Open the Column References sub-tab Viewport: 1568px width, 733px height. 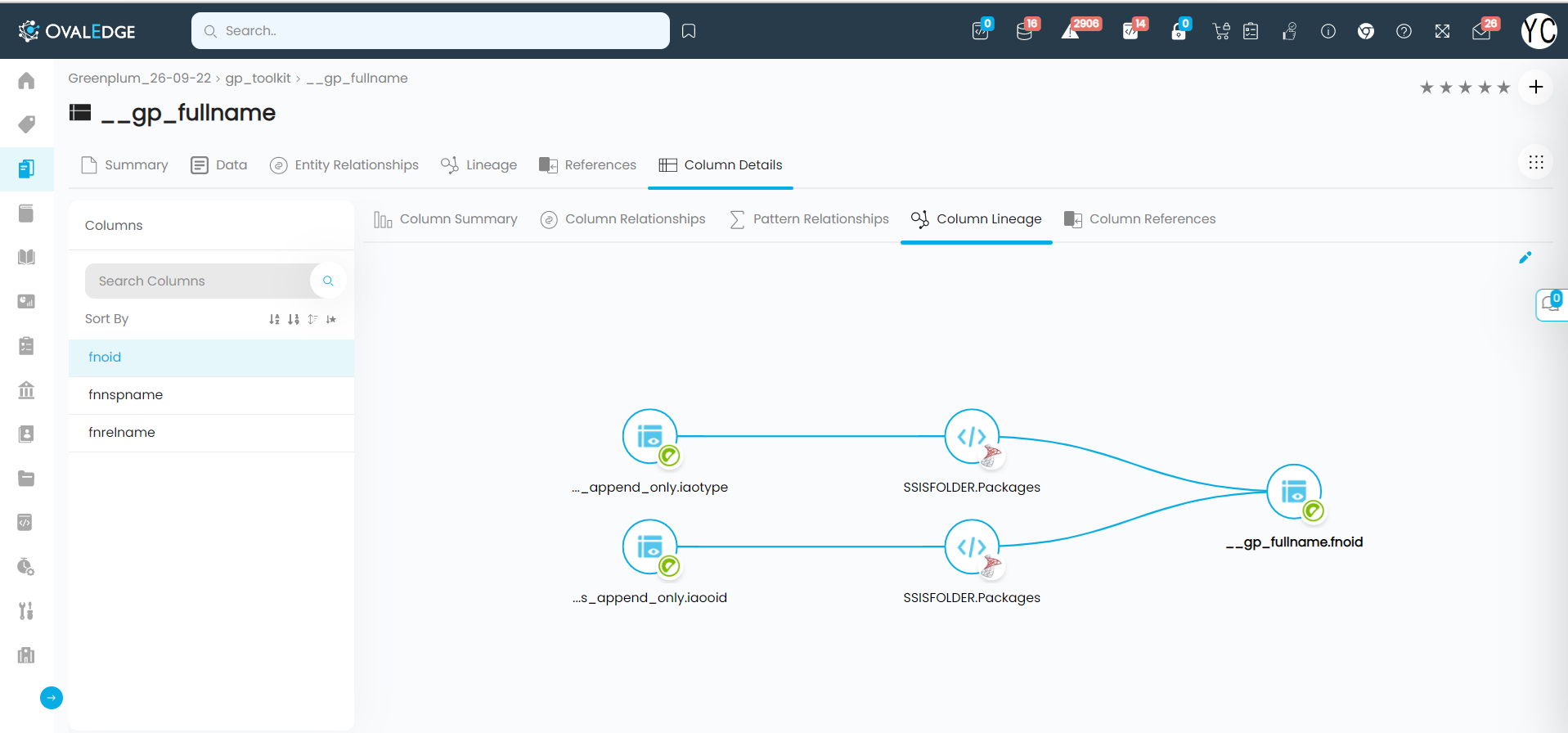point(1139,219)
